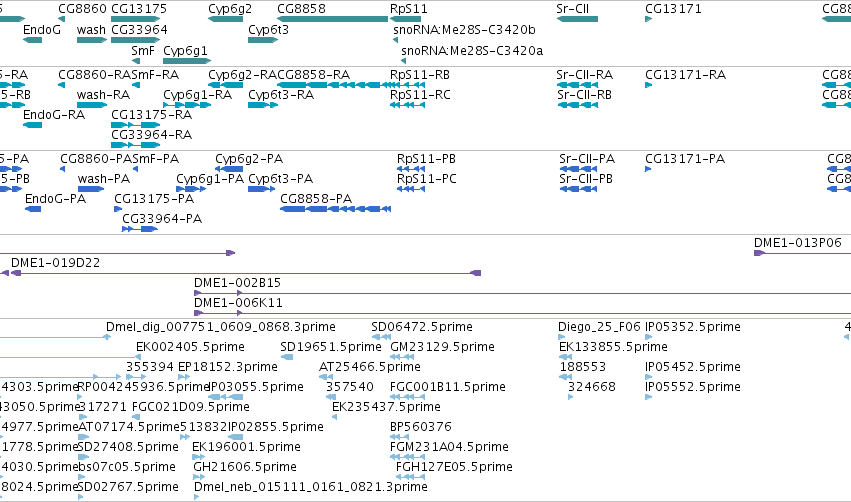The width and height of the screenshot is (851, 502).
Task: Select snoRNA:Me28S-C3420b label
Action: coord(465,30)
